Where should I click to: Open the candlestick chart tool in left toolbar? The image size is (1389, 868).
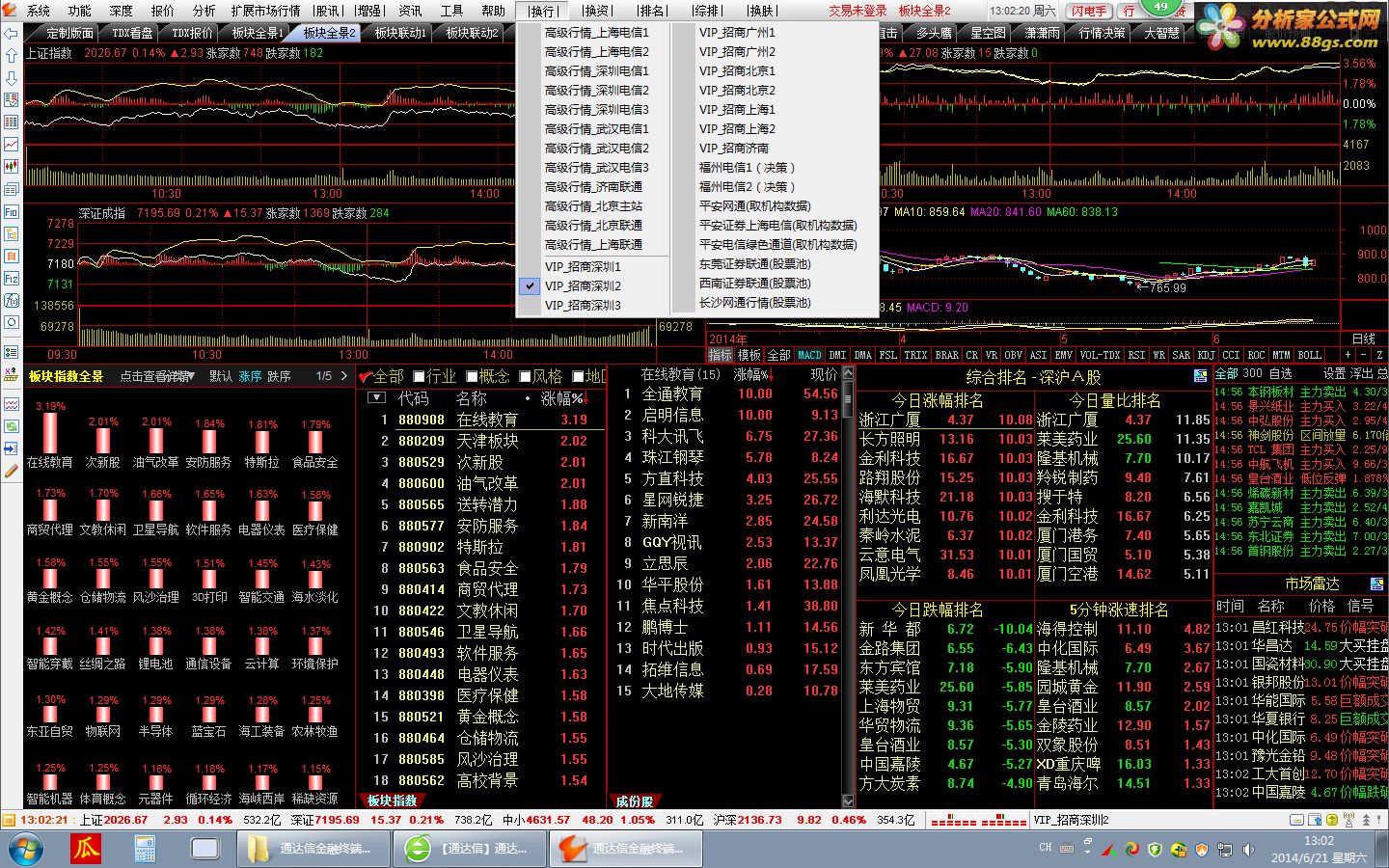click(12, 167)
